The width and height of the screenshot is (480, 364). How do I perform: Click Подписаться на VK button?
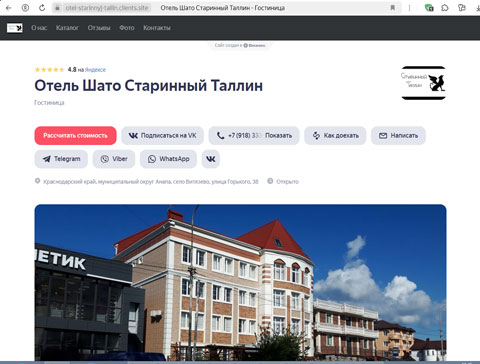coord(162,136)
